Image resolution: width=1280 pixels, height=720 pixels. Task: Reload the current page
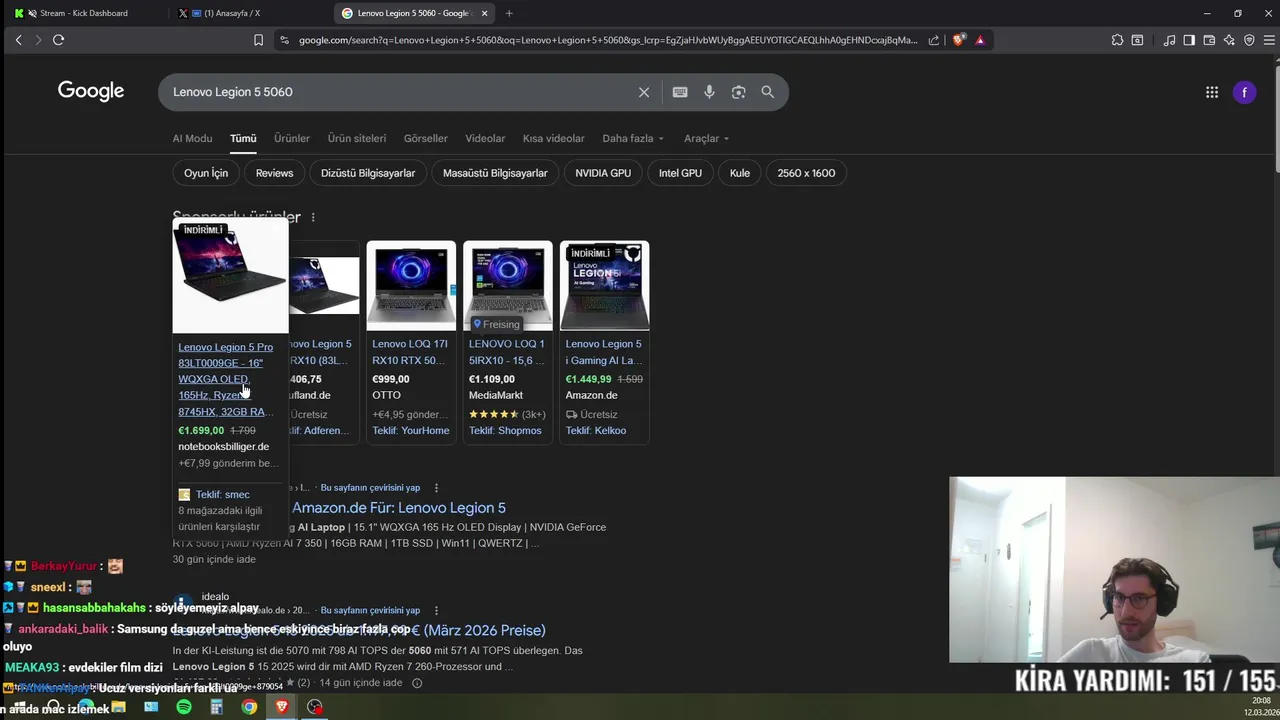point(58,40)
